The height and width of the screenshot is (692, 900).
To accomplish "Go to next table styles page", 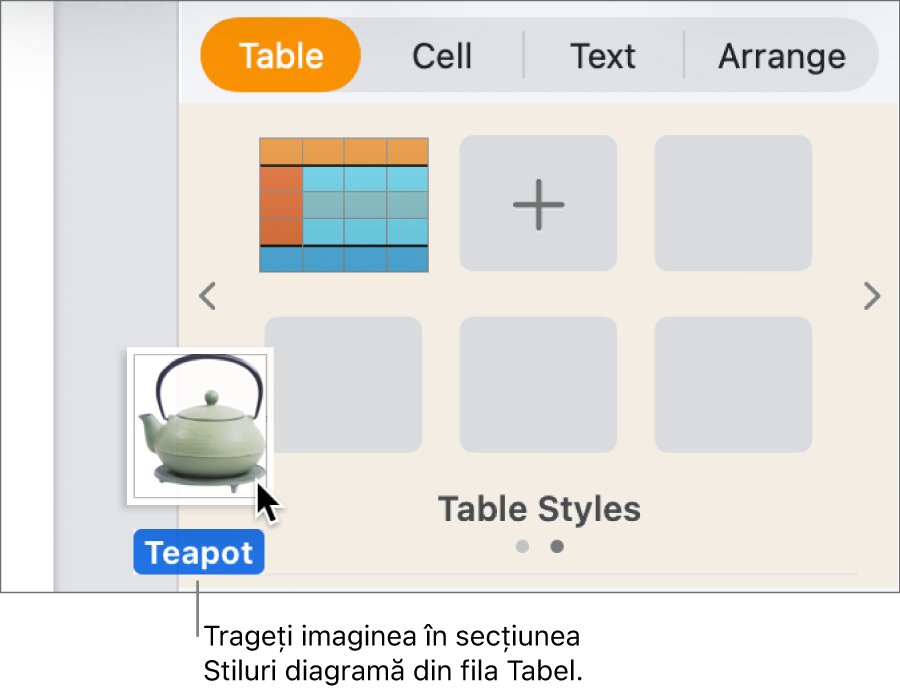I will click(x=872, y=296).
